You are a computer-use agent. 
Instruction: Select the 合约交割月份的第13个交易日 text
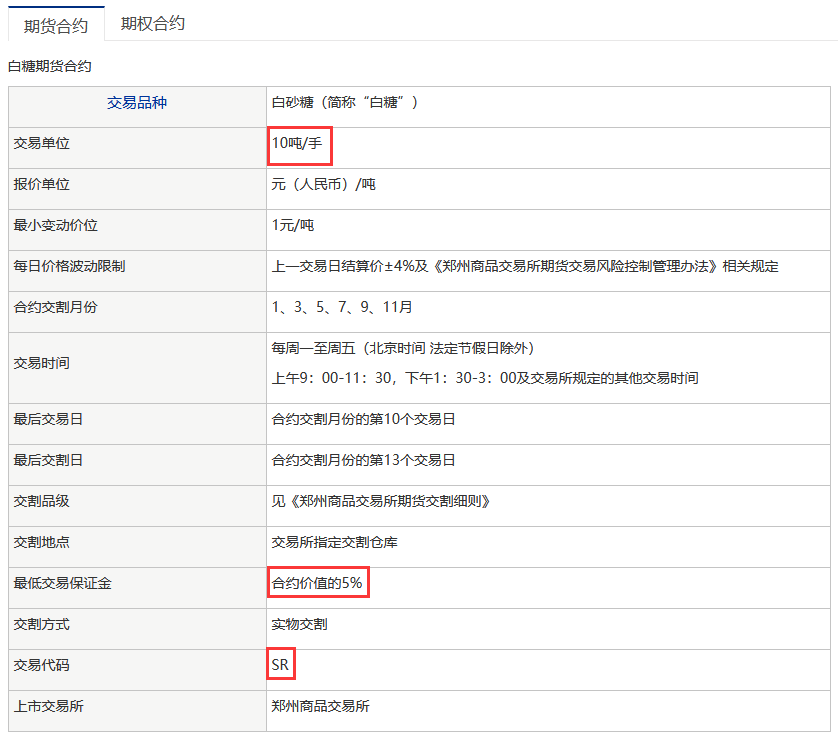tap(363, 460)
